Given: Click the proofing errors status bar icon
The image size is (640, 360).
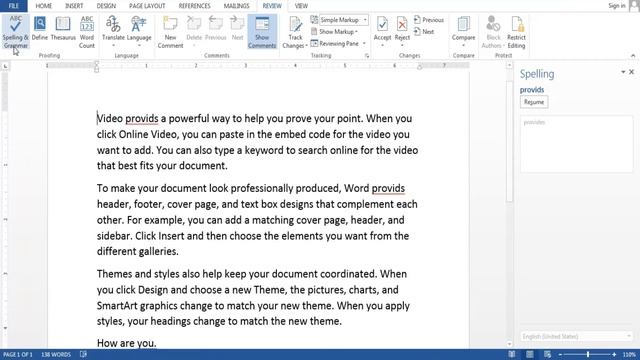Looking at the screenshot, I should click(x=83, y=354).
